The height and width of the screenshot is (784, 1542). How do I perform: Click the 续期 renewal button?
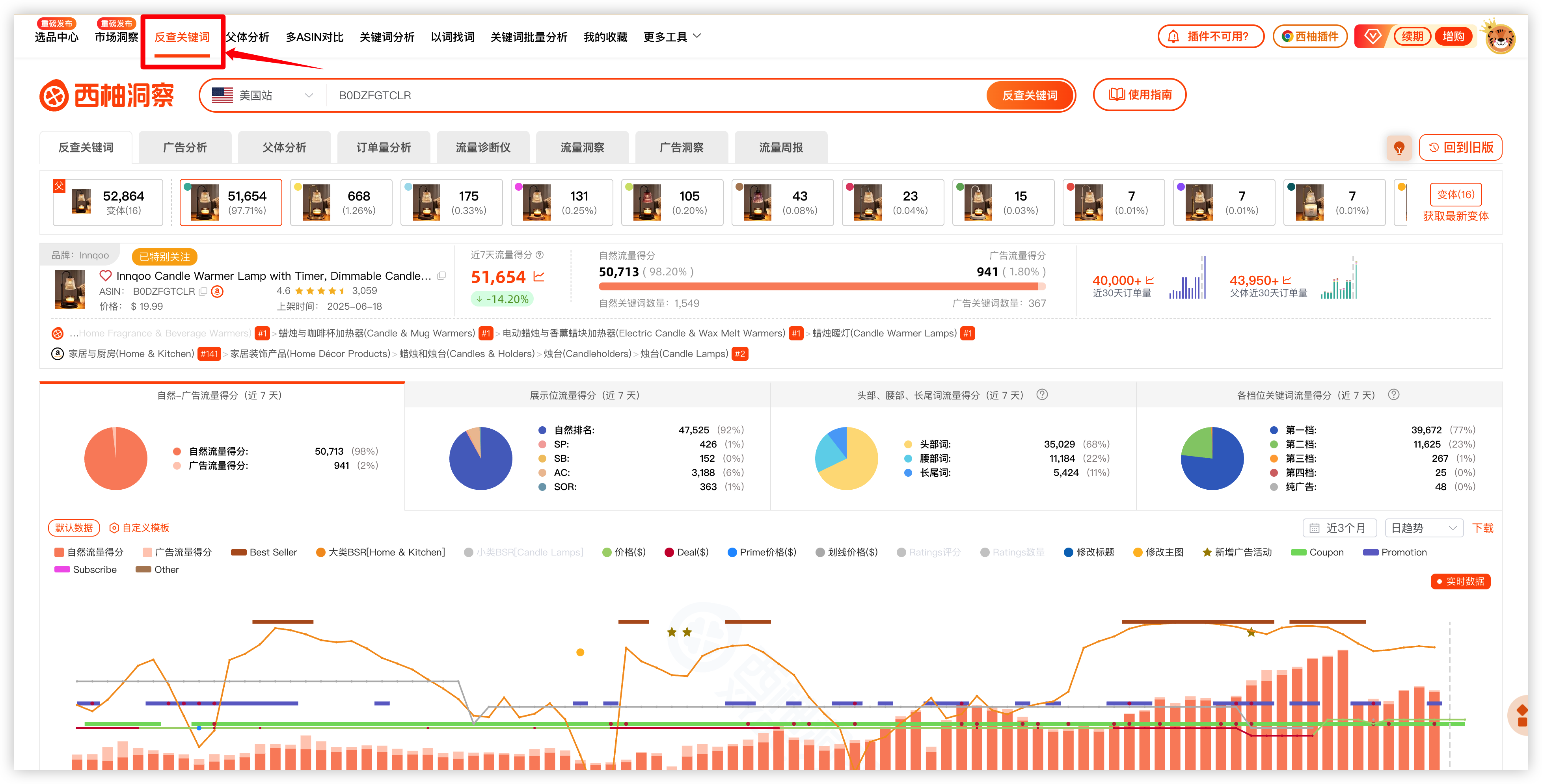coord(1413,37)
